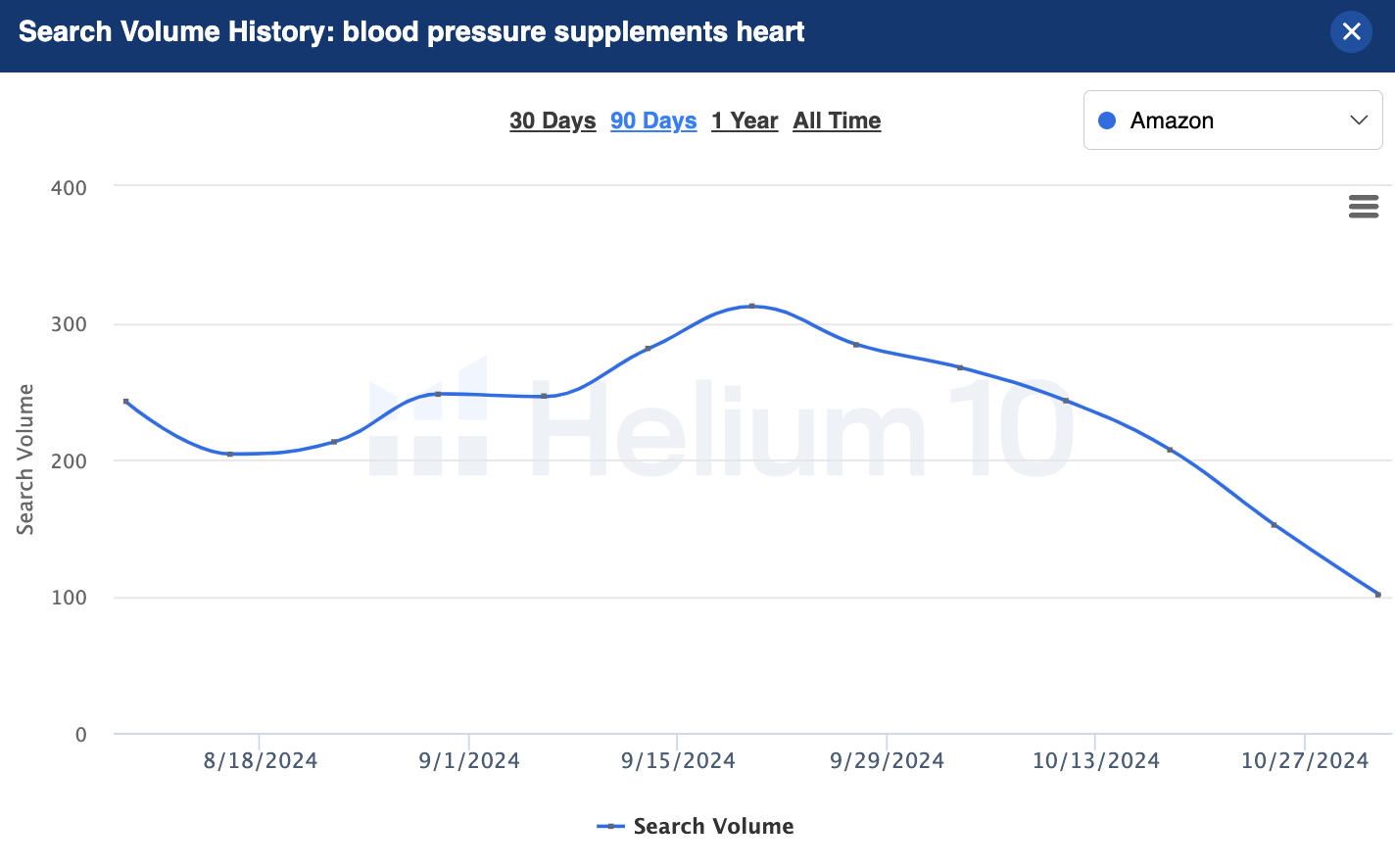Select the lowest August data point near 204
This screenshot has width=1395, height=868.
[x=230, y=454]
